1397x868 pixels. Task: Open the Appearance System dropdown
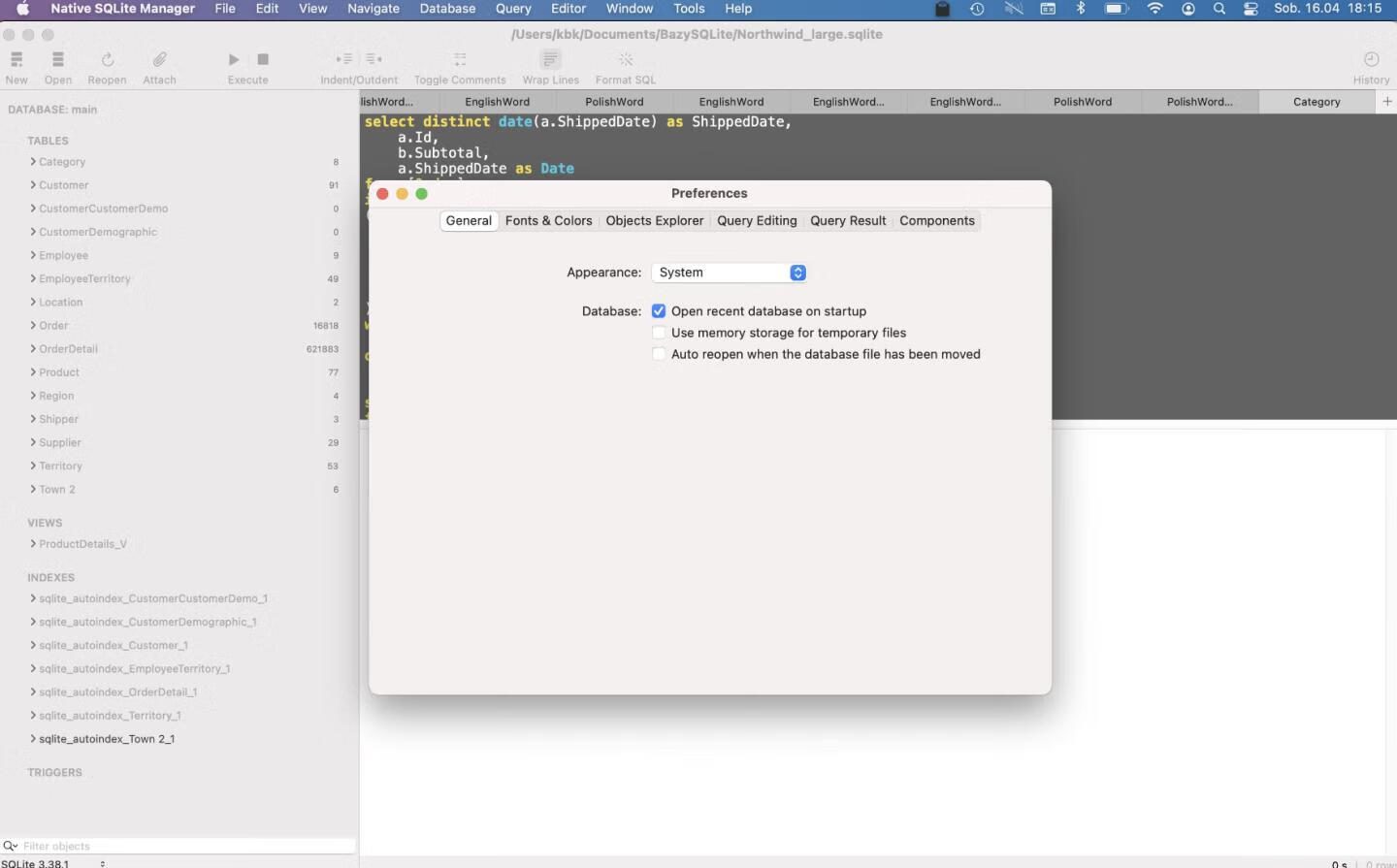pyautogui.click(x=729, y=273)
